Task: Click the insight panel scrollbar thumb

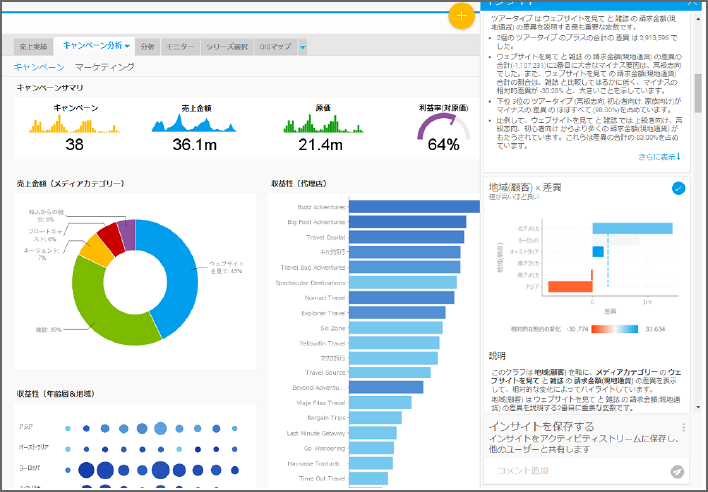Action: pos(698,93)
